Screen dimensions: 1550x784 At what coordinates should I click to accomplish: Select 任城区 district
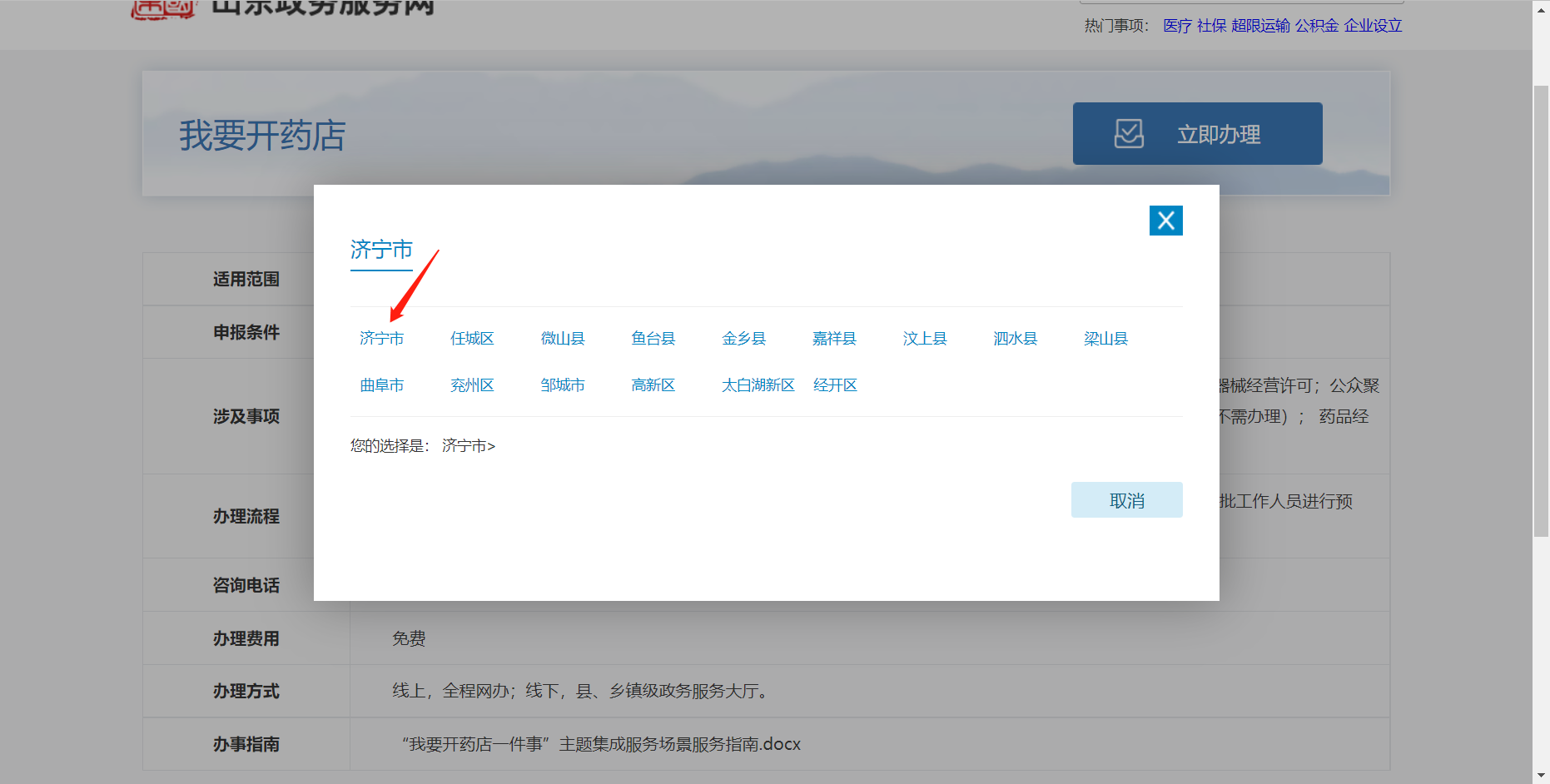(472, 339)
